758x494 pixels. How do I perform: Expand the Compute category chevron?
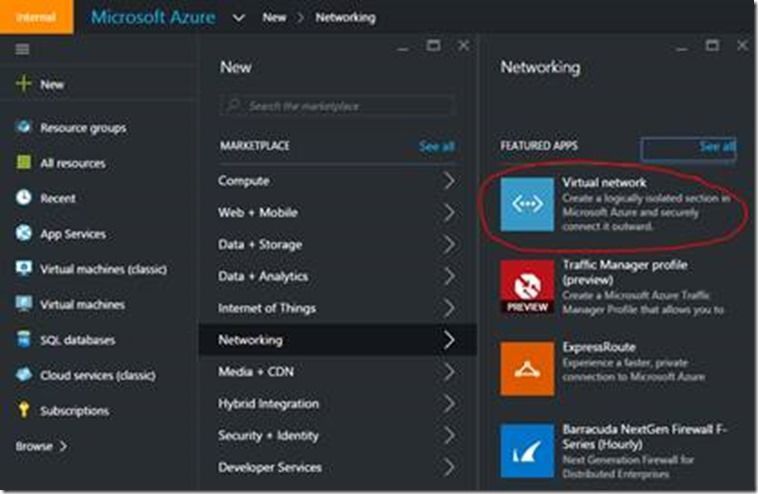pos(449,181)
